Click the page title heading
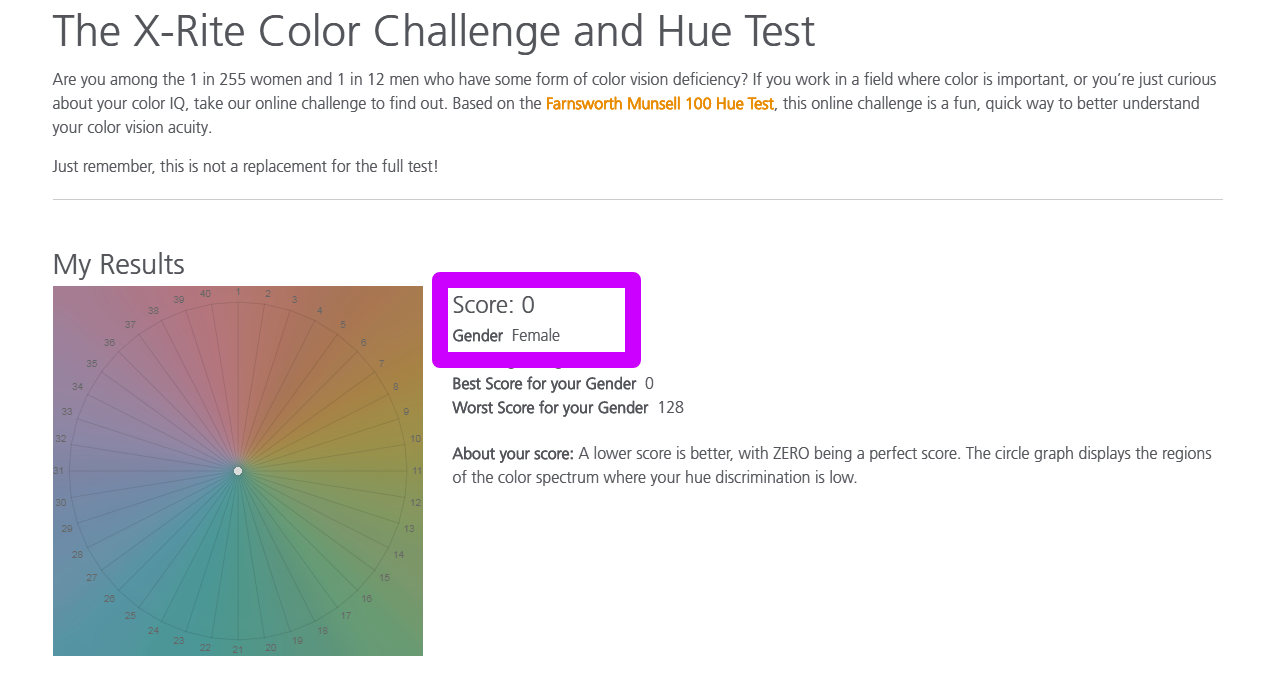The width and height of the screenshot is (1269, 675). [433, 32]
